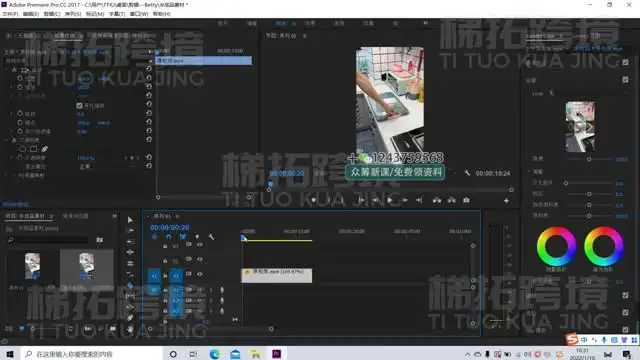Image resolution: width=640 pixels, height=360 pixels.
Task: Toggle the Position animation stopwatch
Action: 20,78
